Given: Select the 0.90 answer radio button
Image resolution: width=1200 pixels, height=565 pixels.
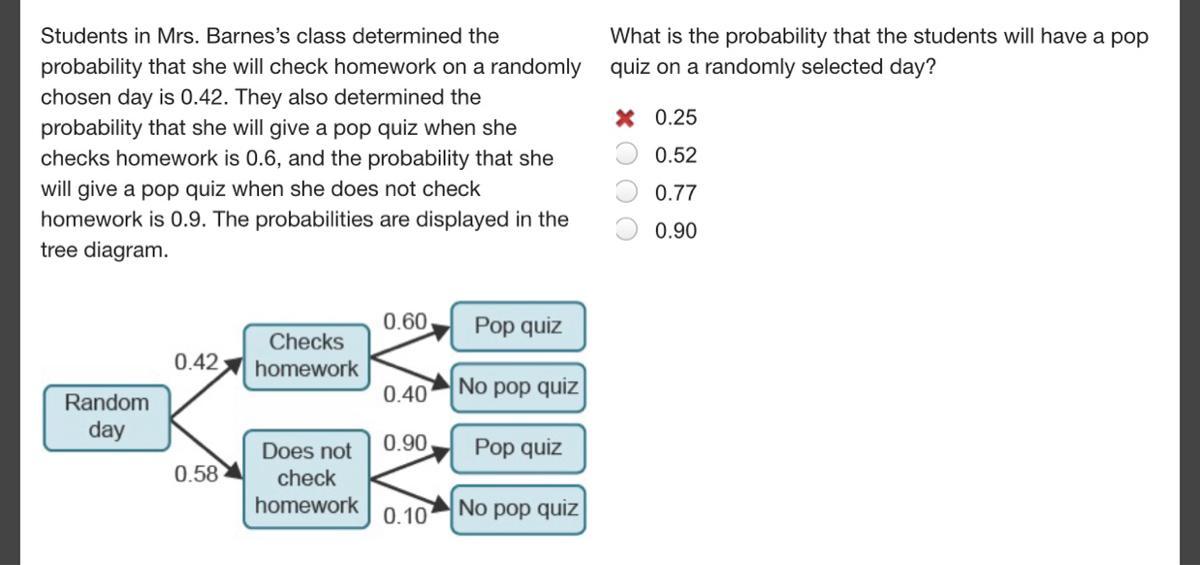Looking at the screenshot, I should [626, 230].
